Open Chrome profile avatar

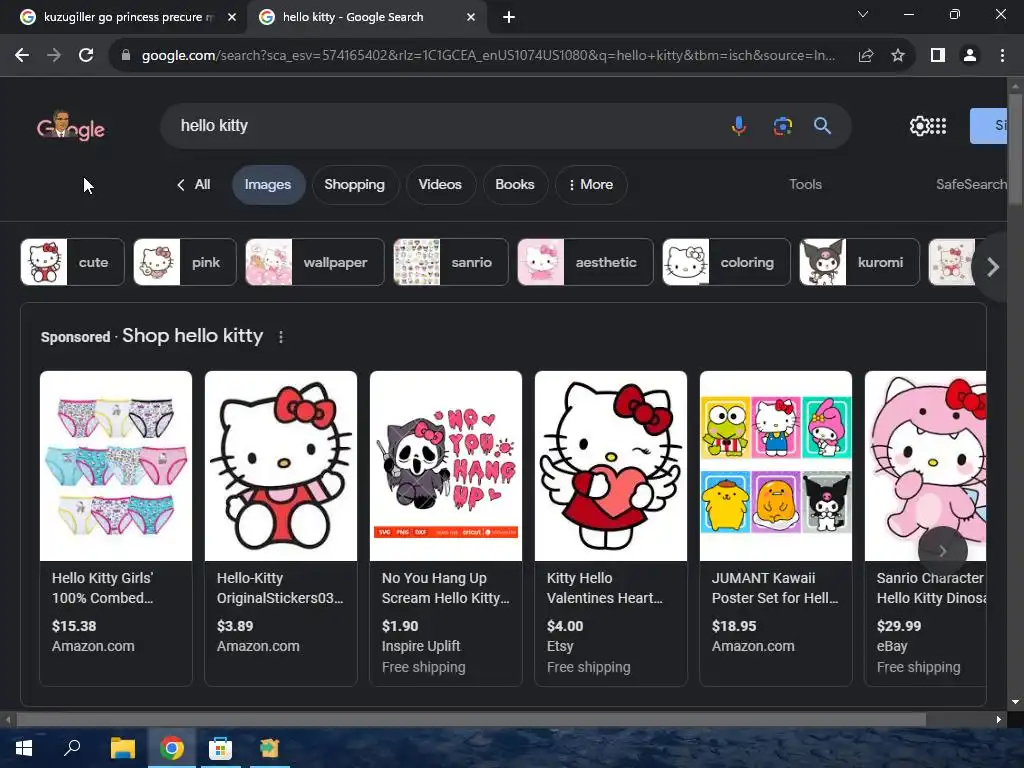click(x=970, y=56)
